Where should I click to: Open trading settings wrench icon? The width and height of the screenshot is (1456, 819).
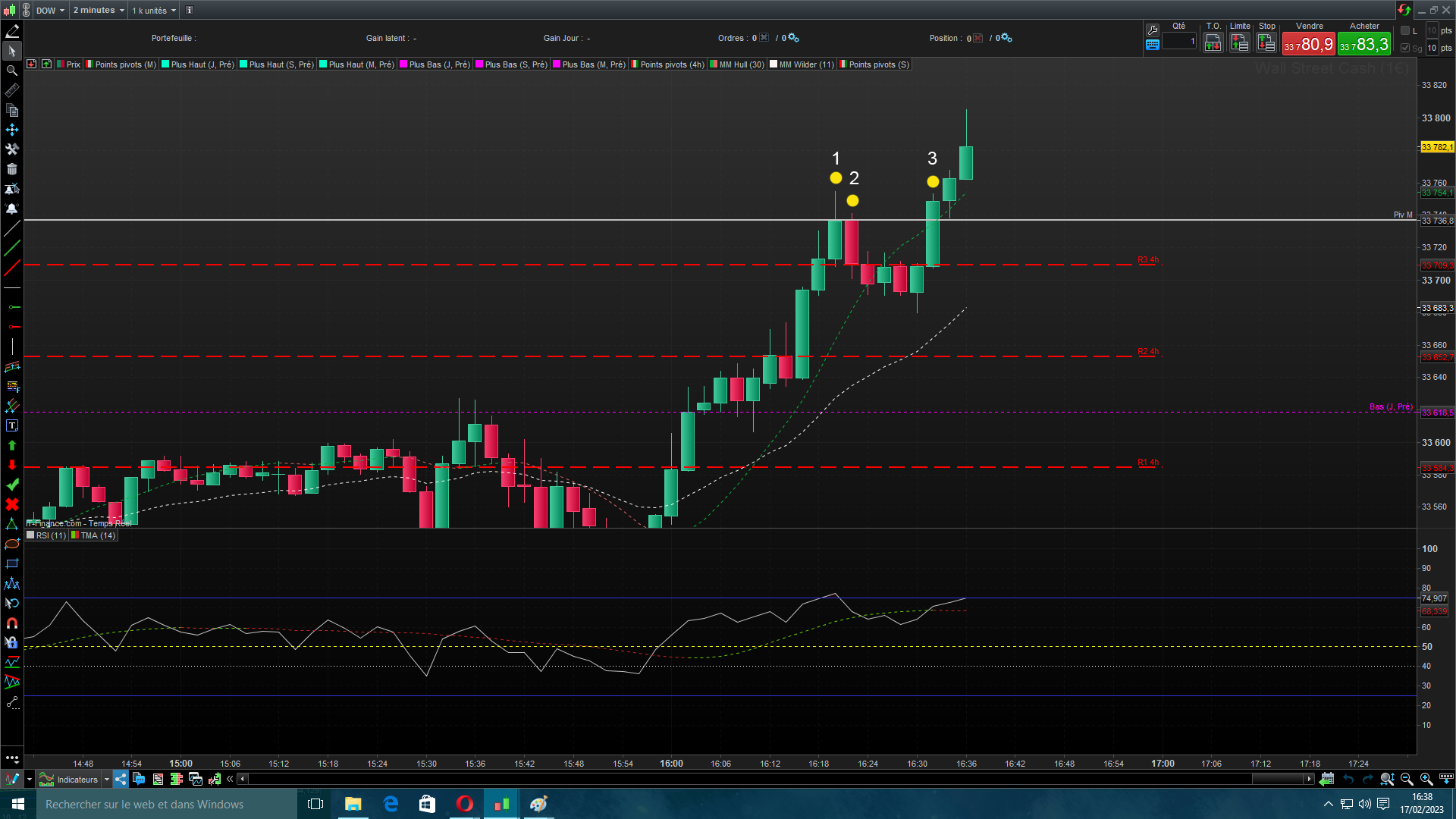point(1153,30)
